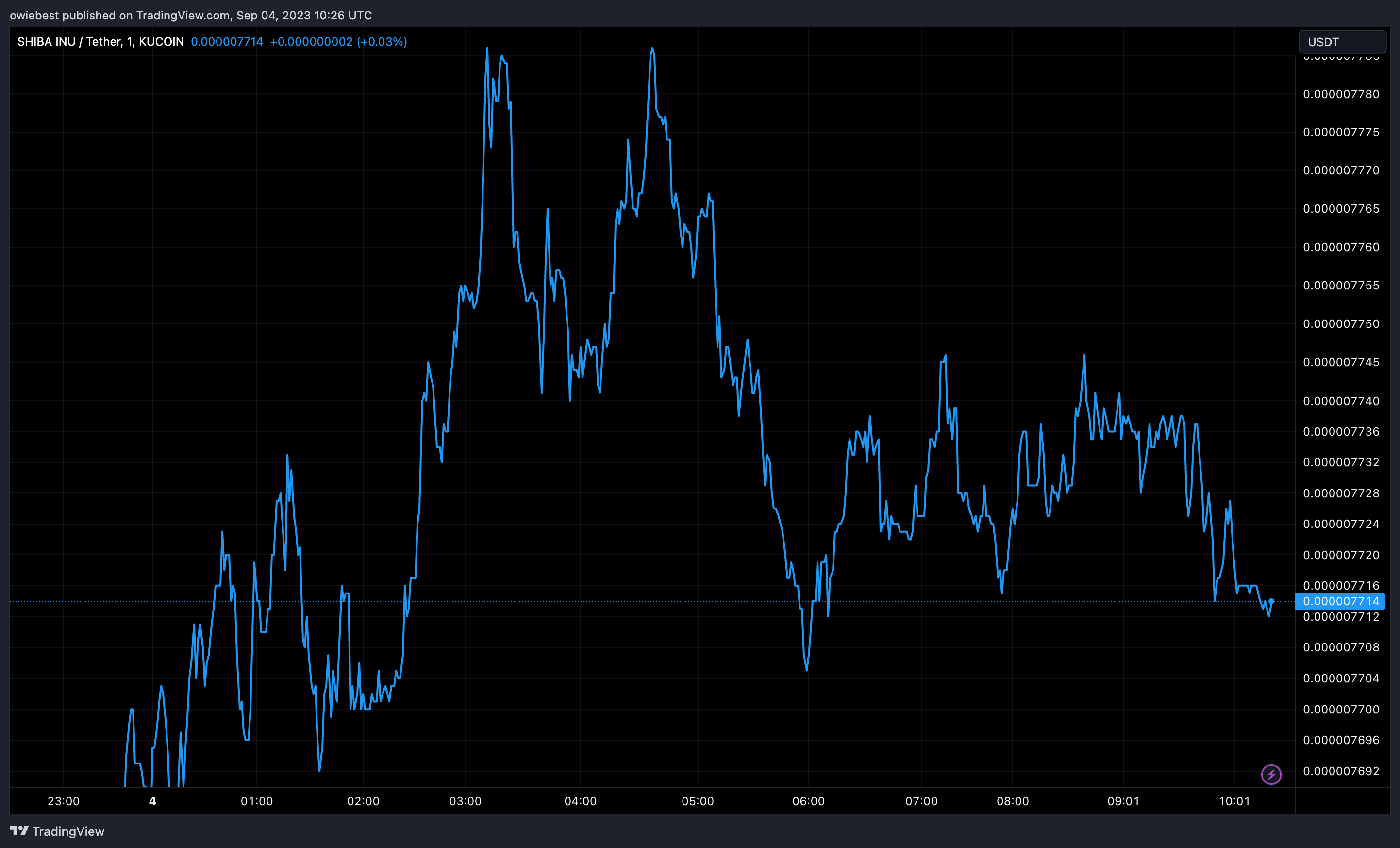Click the last-price dot on the line
This screenshot has height=848, width=1400.
(x=1271, y=601)
